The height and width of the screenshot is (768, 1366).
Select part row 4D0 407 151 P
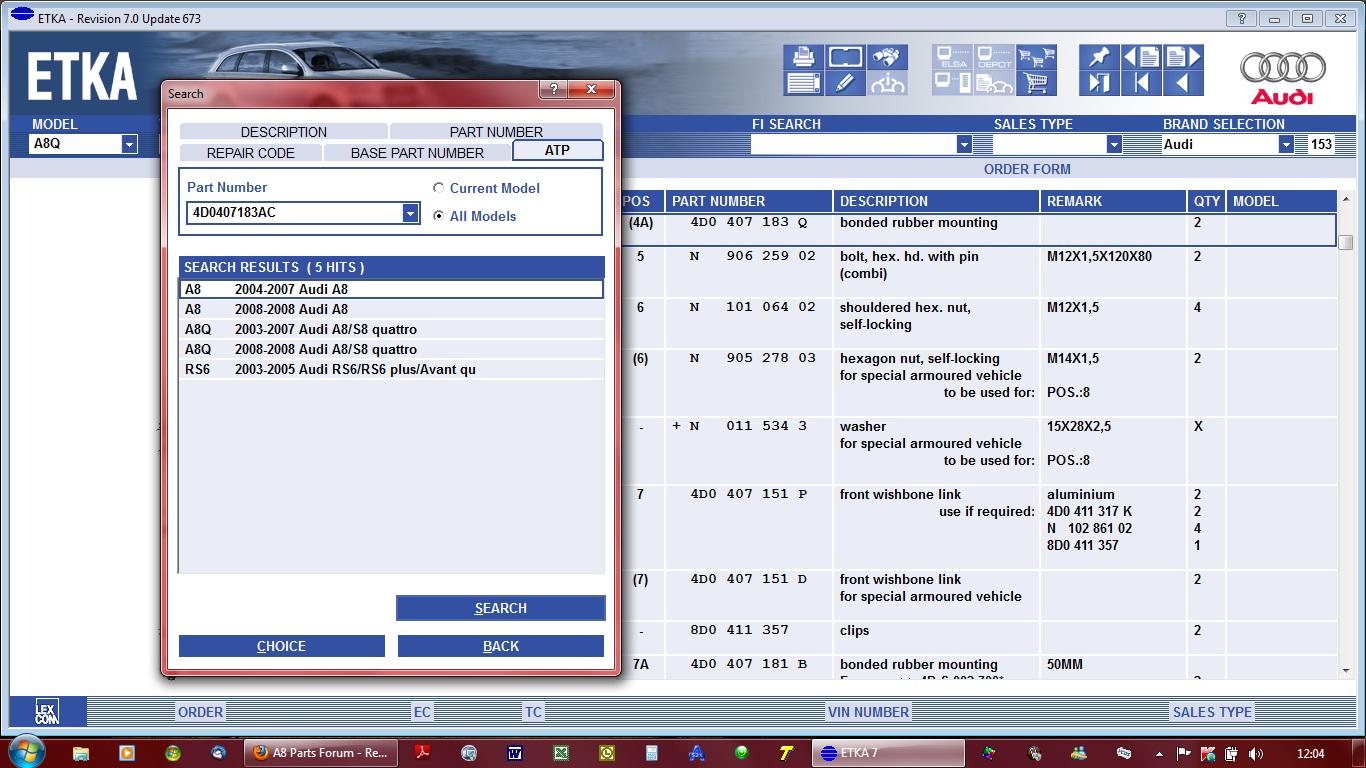(x=977, y=527)
